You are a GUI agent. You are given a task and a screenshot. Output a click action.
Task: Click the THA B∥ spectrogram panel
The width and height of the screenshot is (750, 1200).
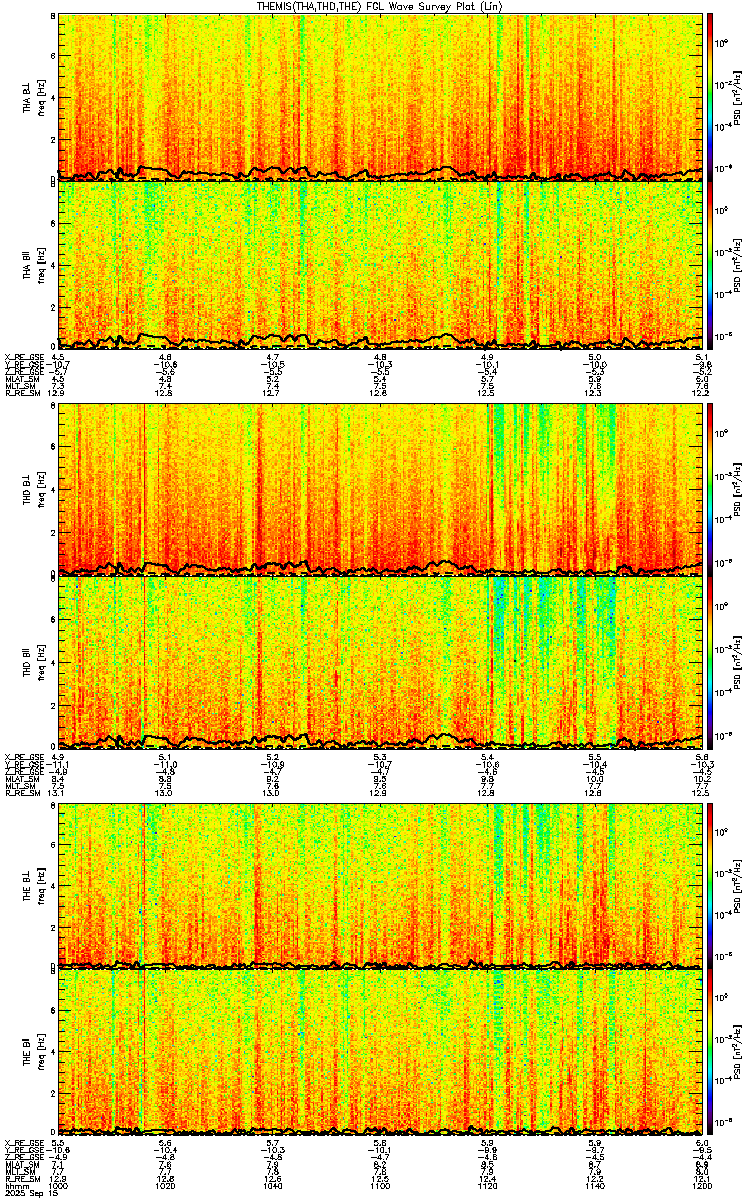[x=380, y=264]
